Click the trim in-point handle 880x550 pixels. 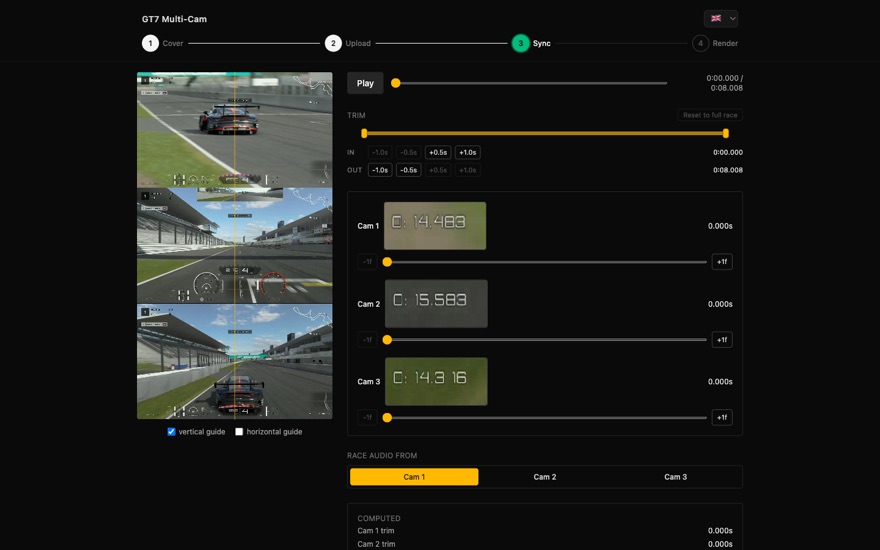pyautogui.click(x=364, y=134)
